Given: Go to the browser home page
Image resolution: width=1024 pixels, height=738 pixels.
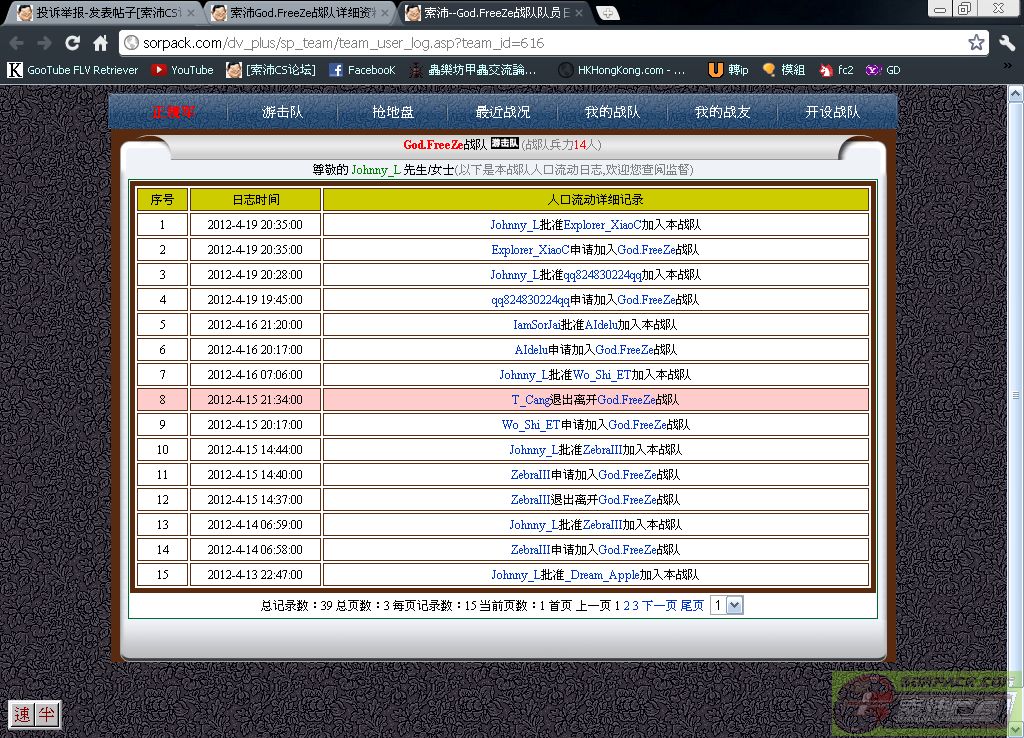Looking at the screenshot, I should pyautogui.click(x=100, y=43).
